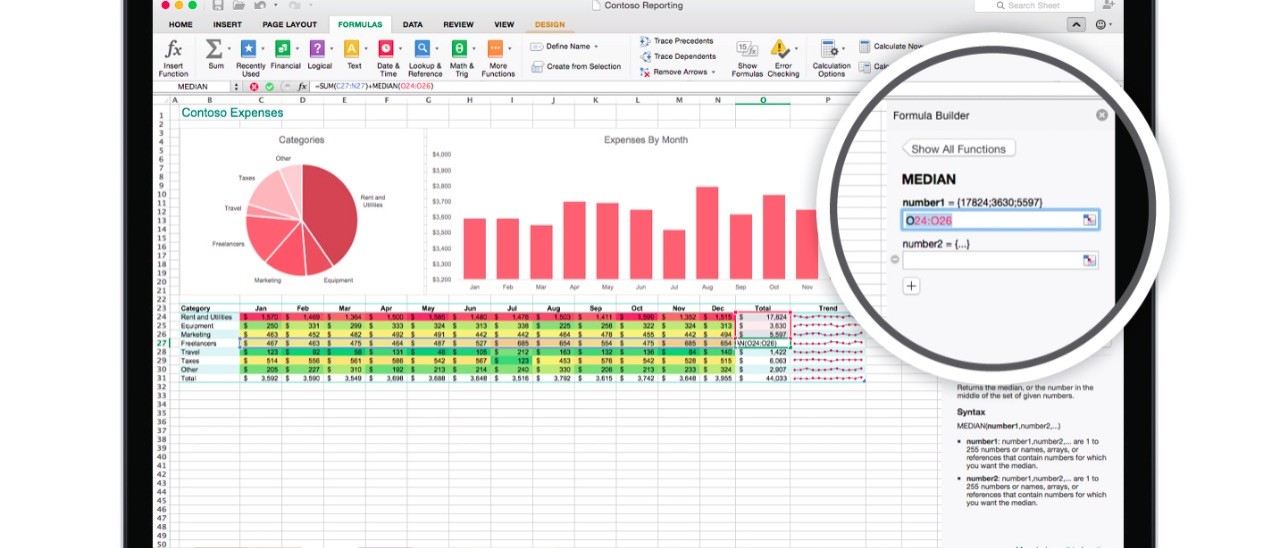This screenshot has height=548, width=1280.
Task: Click Create from Selection
Action: (576, 67)
